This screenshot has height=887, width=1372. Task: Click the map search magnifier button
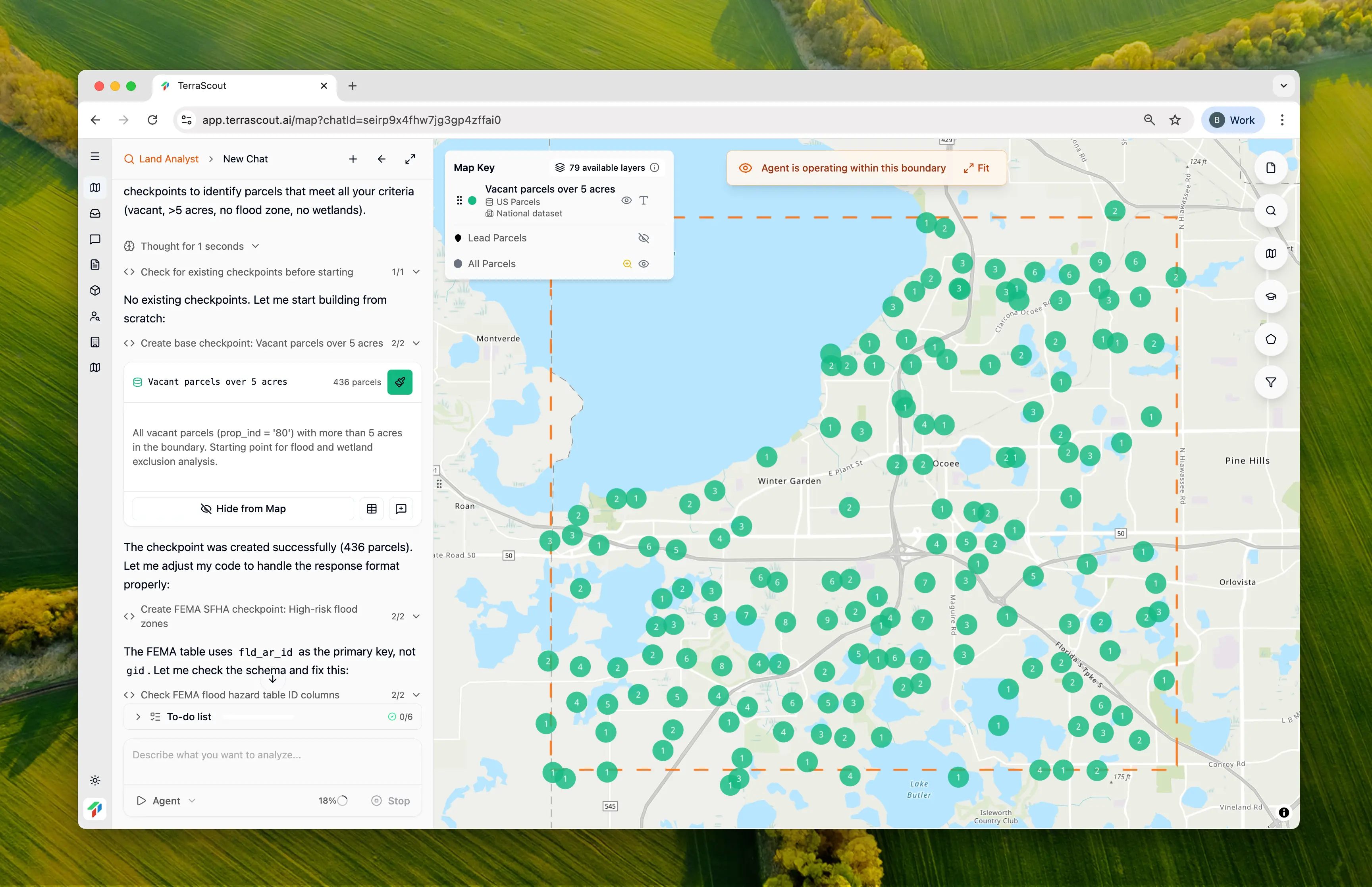coord(1270,211)
